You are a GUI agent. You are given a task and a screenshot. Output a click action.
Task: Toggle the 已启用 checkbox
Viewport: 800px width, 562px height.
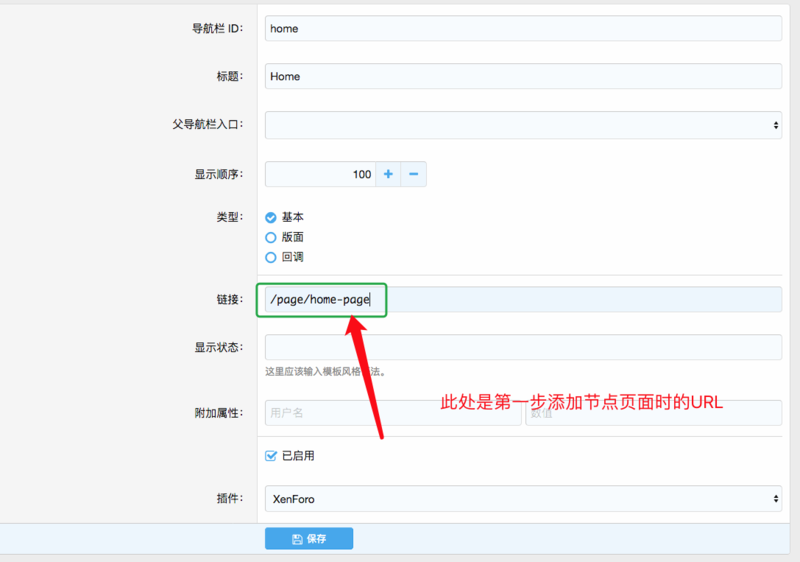pyautogui.click(x=270, y=456)
